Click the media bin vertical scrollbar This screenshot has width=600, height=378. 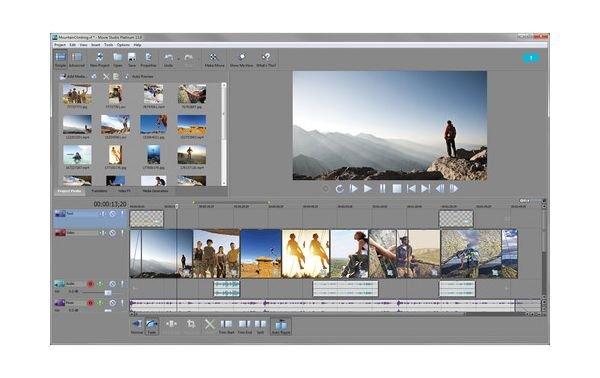(224, 134)
